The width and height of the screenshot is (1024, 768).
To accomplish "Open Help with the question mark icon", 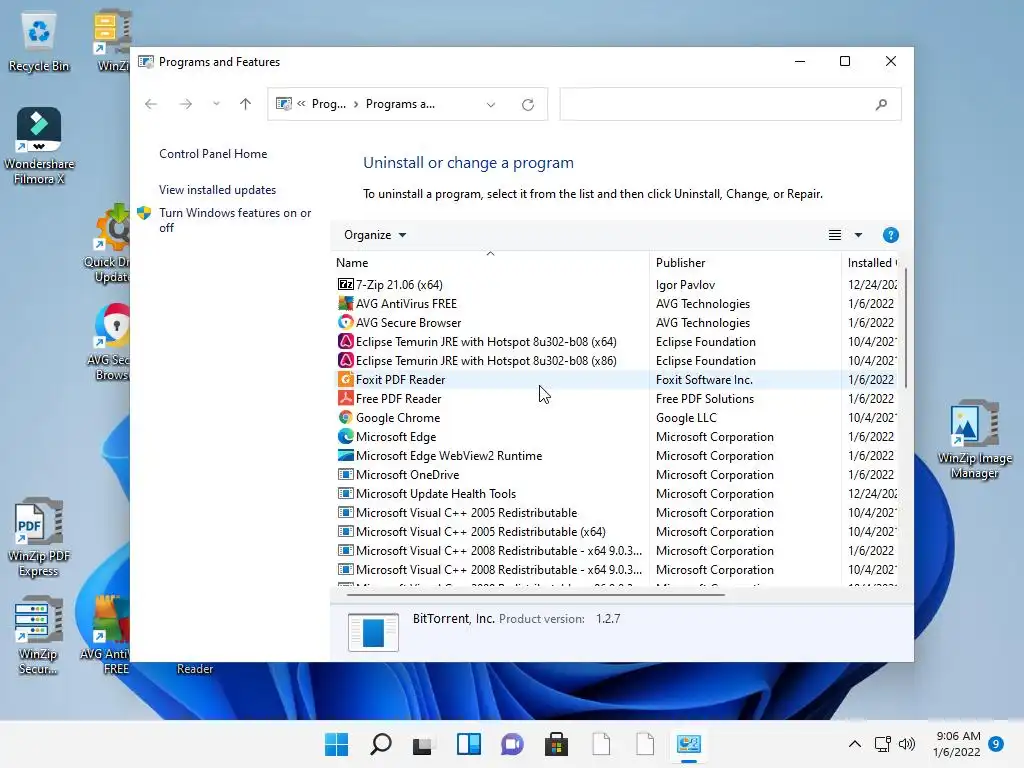I will (890, 235).
